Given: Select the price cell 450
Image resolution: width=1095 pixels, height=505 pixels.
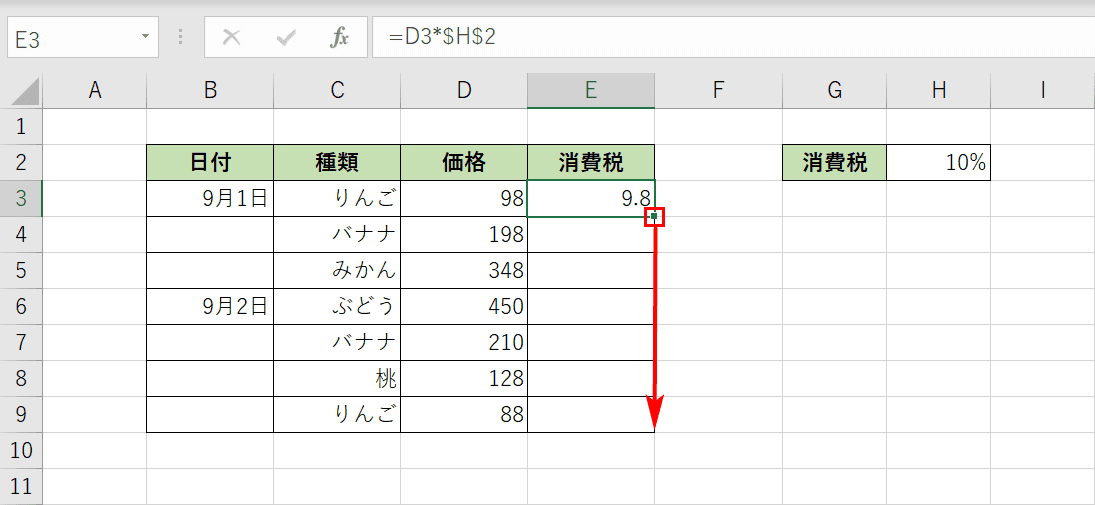Looking at the screenshot, I should pyautogui.click(x=464, y=307).
